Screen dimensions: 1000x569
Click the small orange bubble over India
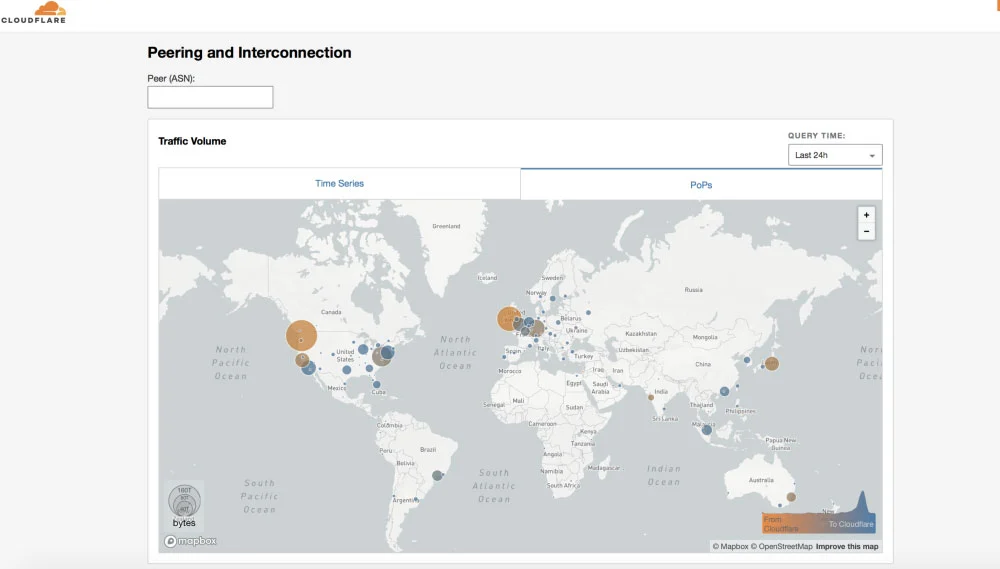[651, 397]
